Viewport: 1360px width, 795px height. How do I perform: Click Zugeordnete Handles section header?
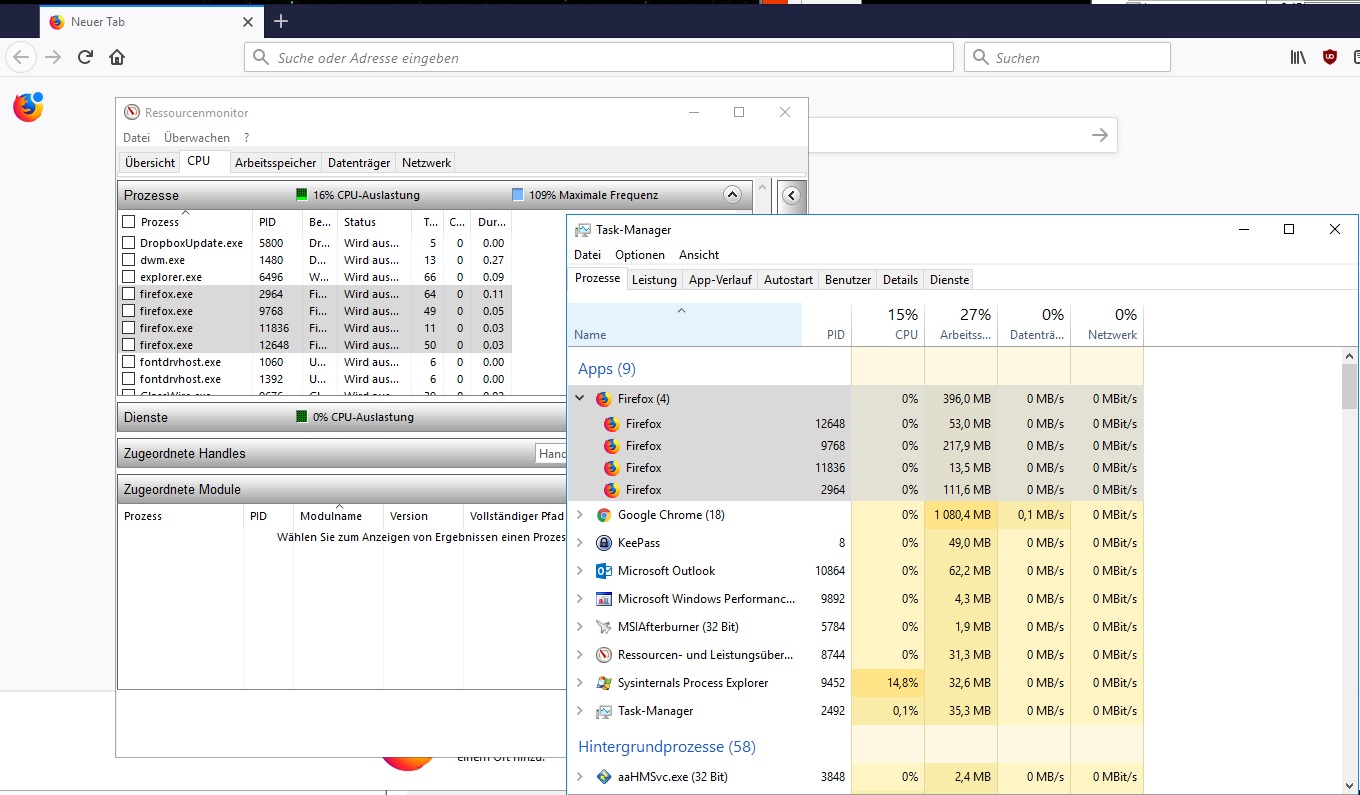pyautogui.click(x=340, y=454)
